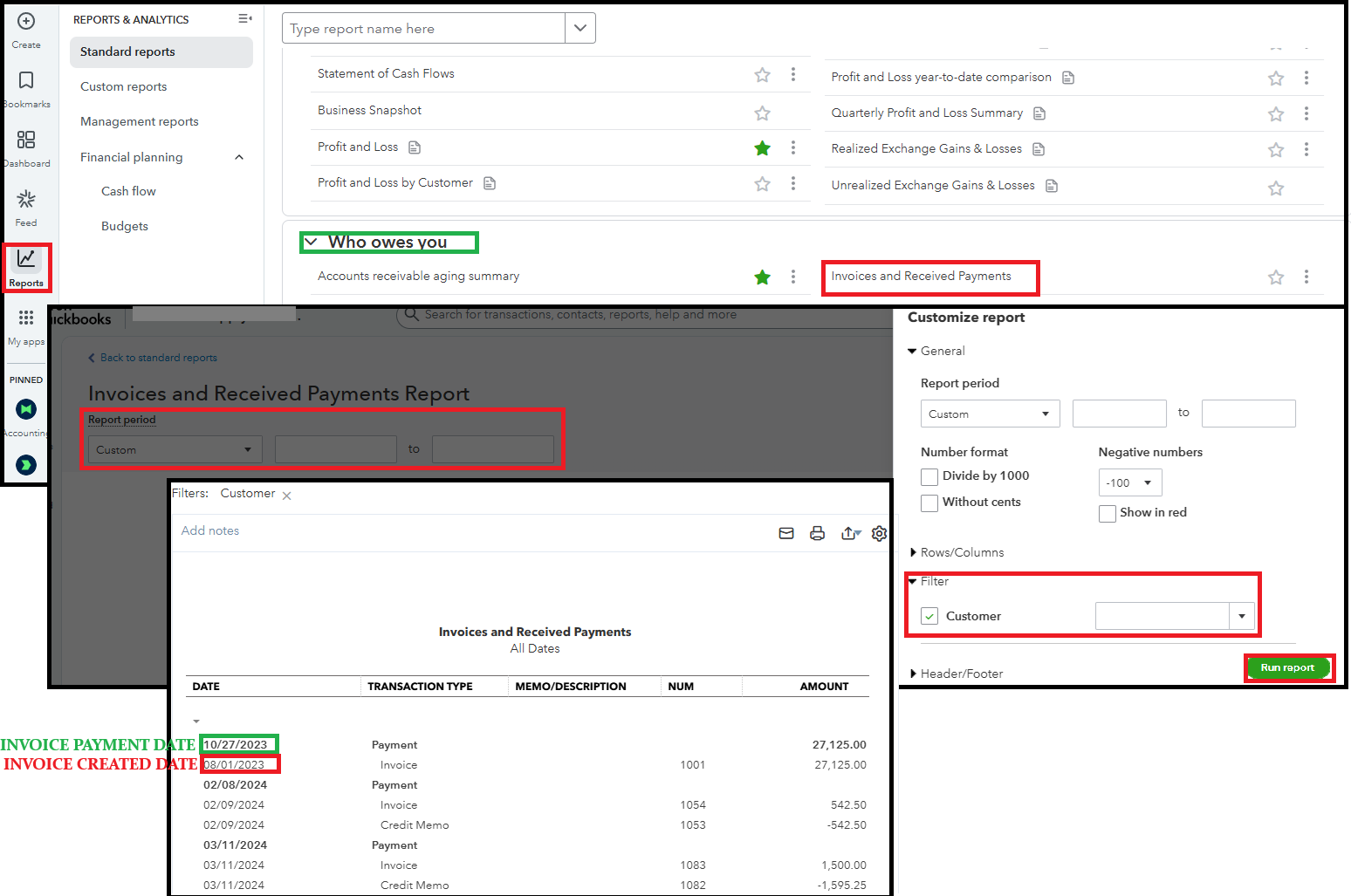Favorite the Statement of Cash Flows report
The height and width of the screenshot is (896, 1351).
[x=762, y=75]
